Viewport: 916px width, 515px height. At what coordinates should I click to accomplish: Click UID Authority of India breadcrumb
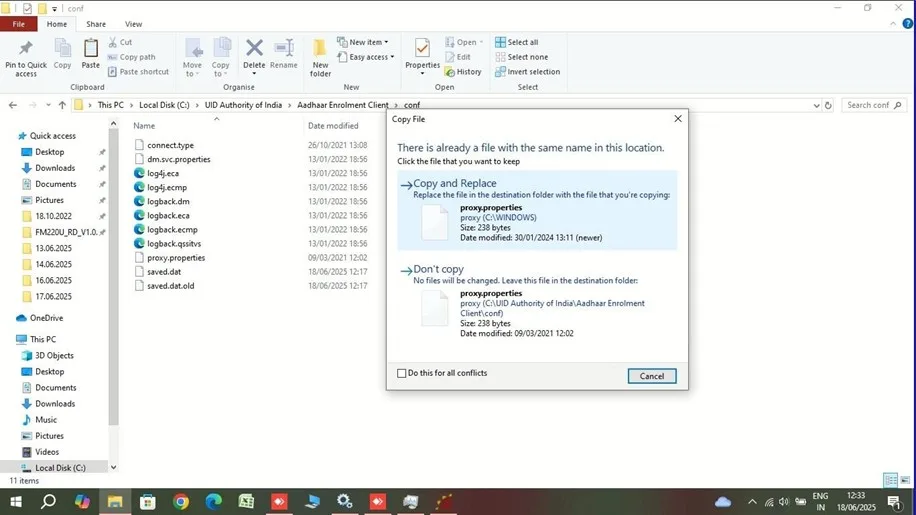pos(243,105)
